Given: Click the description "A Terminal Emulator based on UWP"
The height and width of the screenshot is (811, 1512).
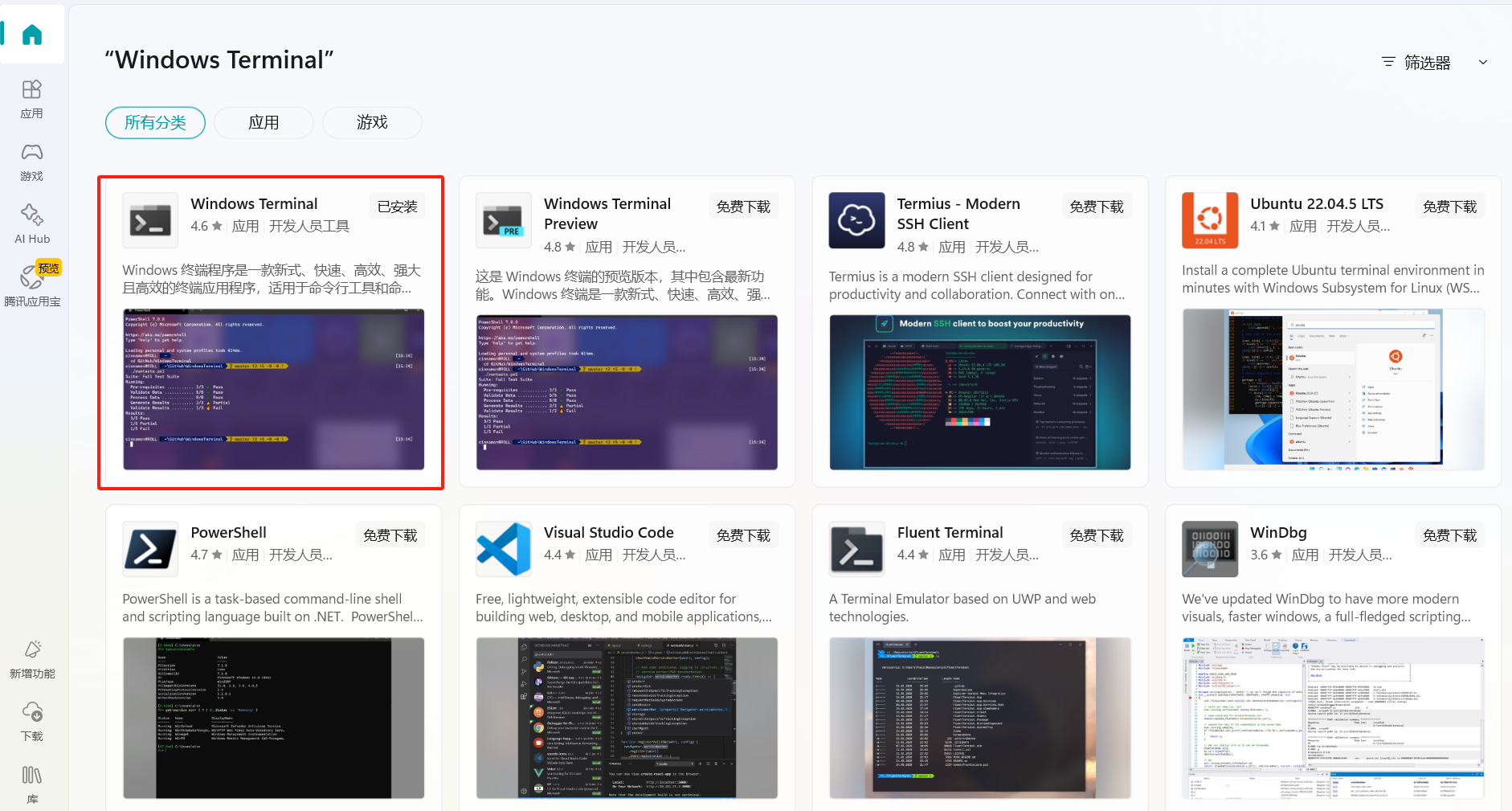Looking at the screenshot, I should click(962, 608).
